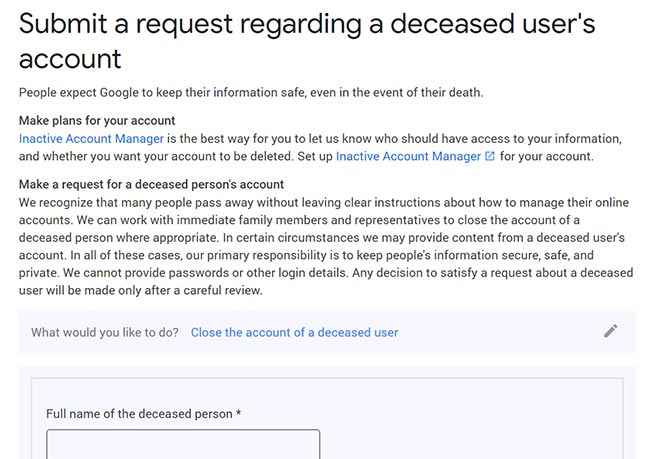This screenshot has height=459, width=650.
Task: Open Inactive Account Manager link after 'Set up'
Action: pos(408,156)
